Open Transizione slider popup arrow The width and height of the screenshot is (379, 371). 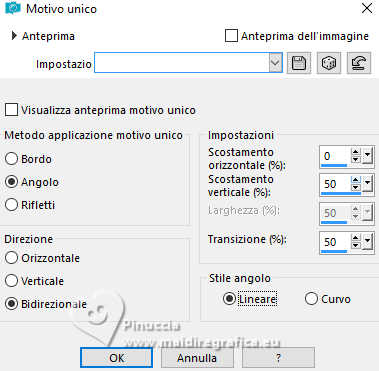(x=367, y=241)
